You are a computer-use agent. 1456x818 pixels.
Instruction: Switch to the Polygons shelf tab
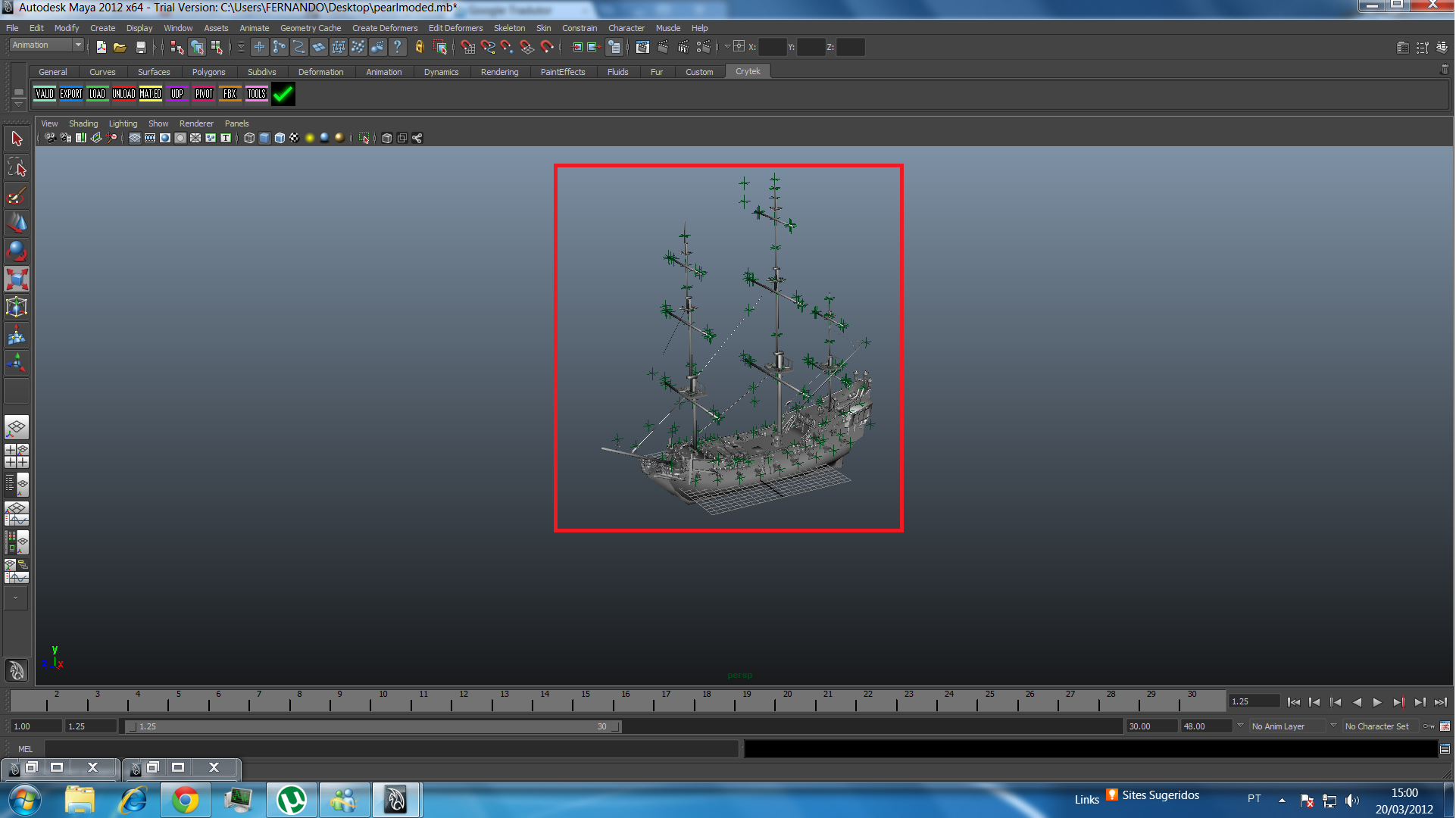208,72
